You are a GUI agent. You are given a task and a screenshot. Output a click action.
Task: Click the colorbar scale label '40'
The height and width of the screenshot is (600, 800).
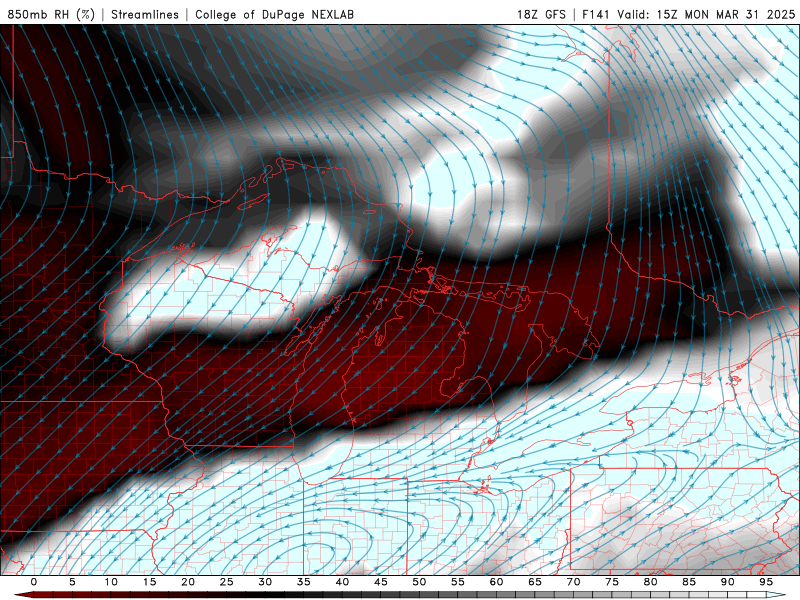coord(342,582)
